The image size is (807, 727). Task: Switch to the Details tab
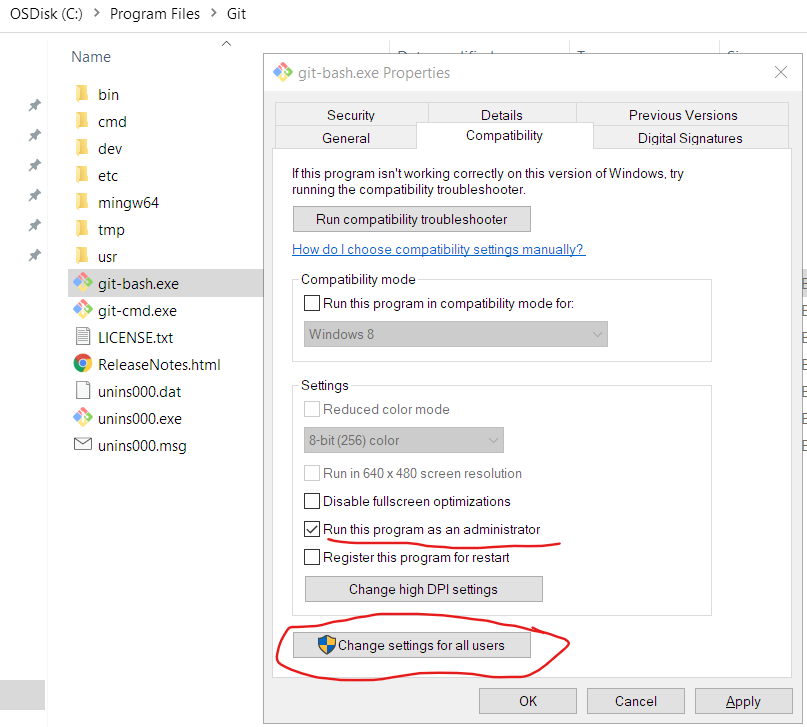(502, 115)
